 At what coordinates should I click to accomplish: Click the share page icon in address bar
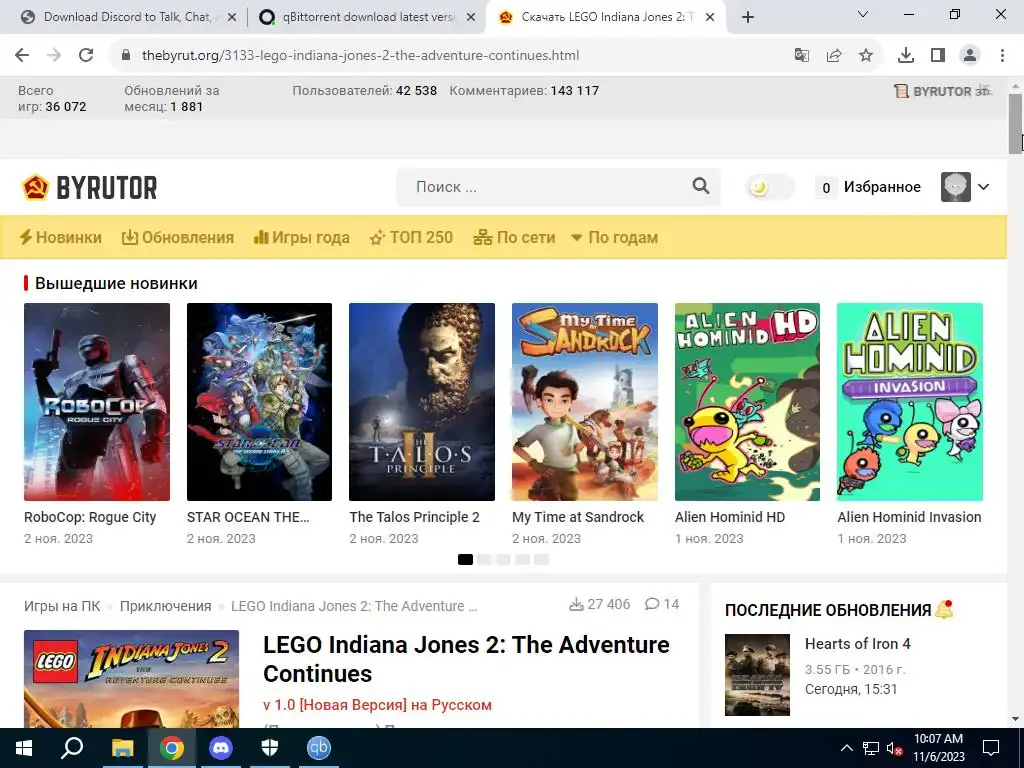pyautogui.click(x=834, y=56)
